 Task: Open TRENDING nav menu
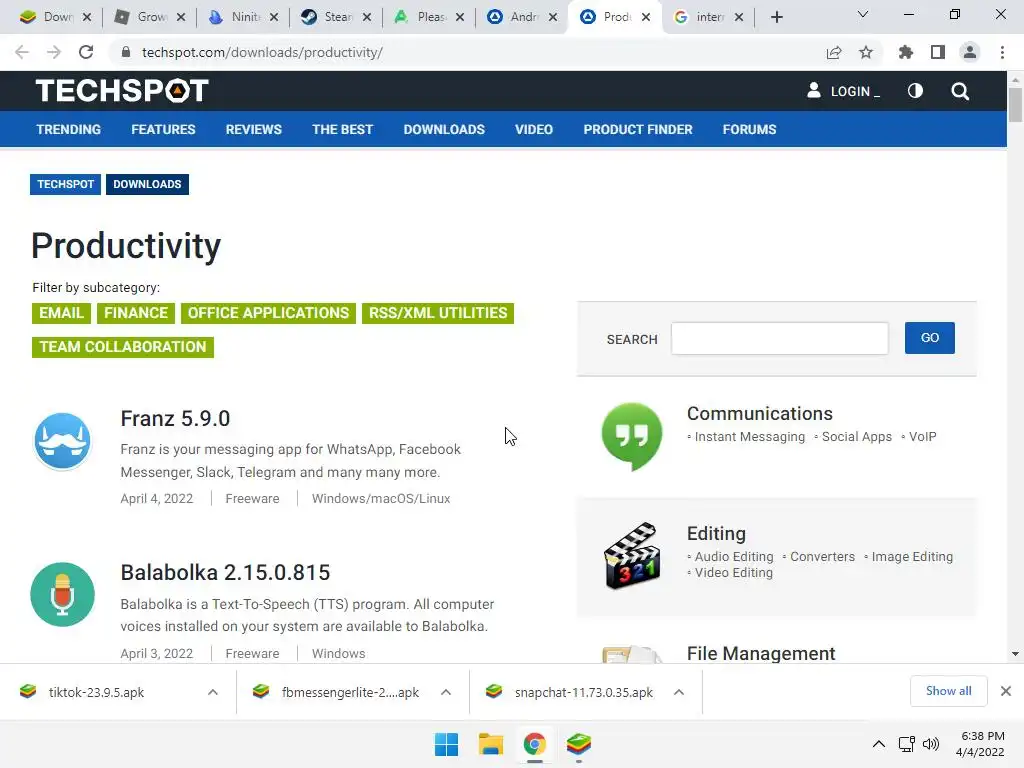pos(69,129)
